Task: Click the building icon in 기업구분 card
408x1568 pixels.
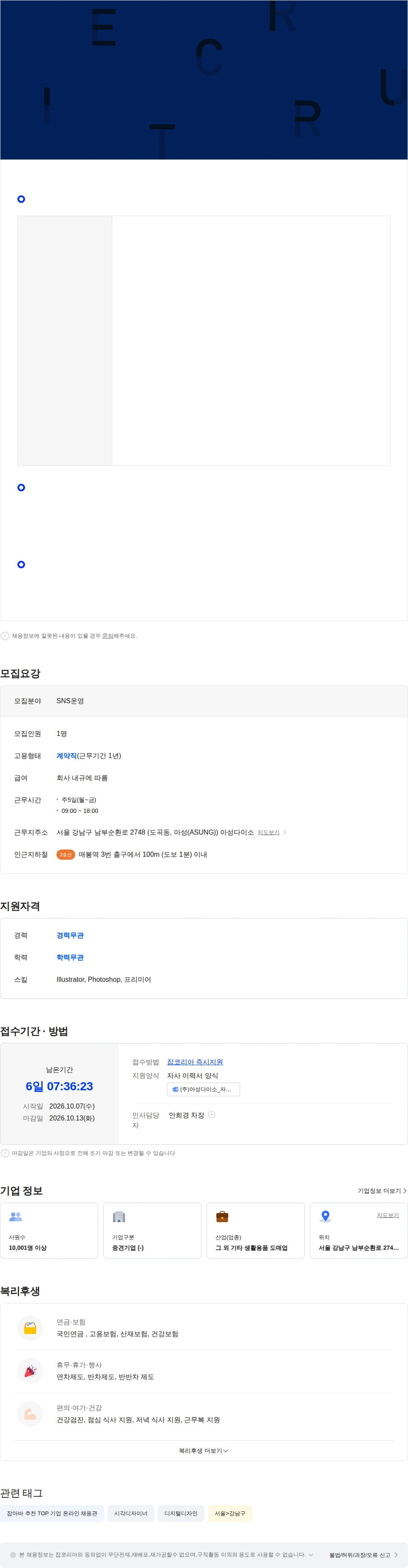Action: tap(119, 1217)
